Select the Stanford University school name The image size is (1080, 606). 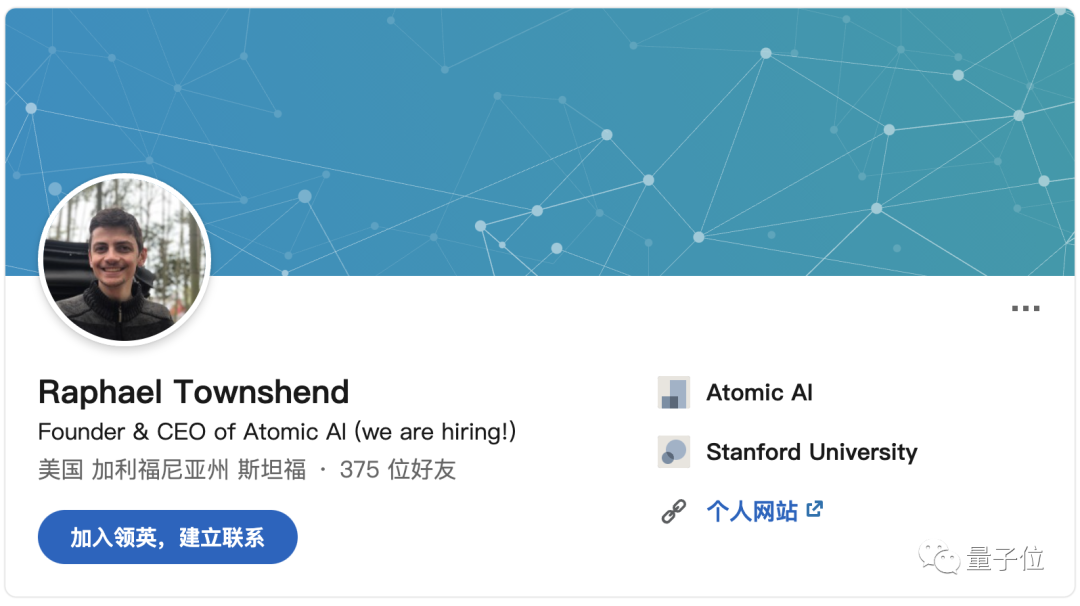pos(811,452)
